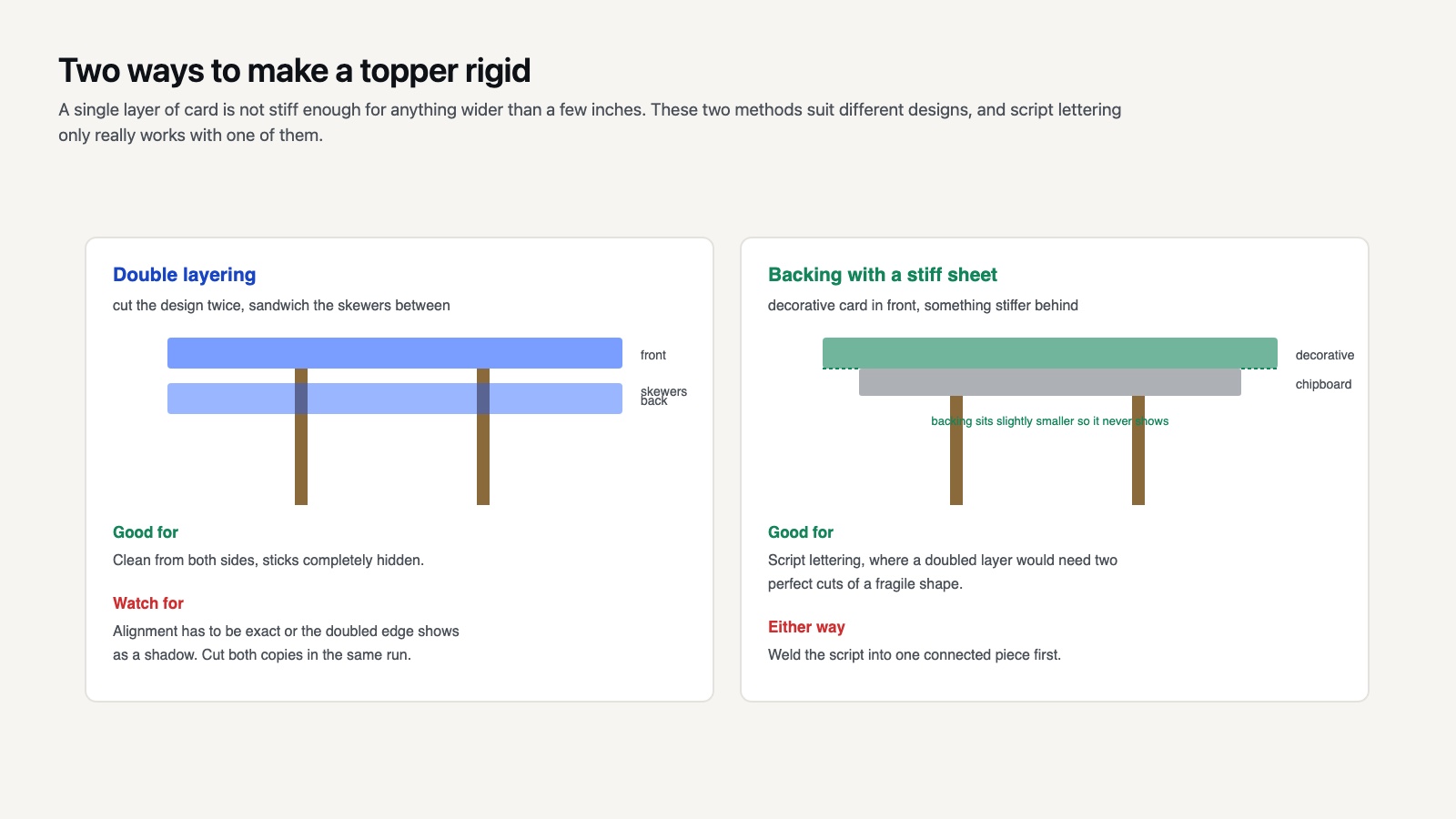Click the 'backing sits slightly smaller' note
Screen dimensions: 1456x819
1050,420
